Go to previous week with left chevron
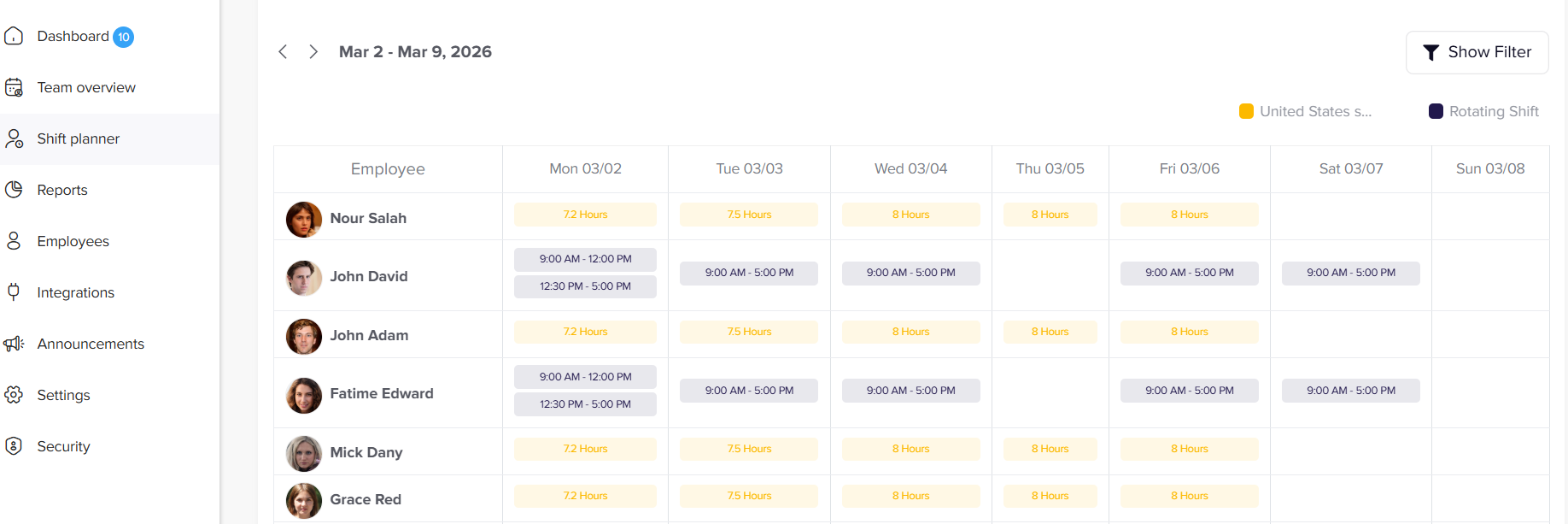This screenshot has height=524, width=1568. click(x=283, y=52)
